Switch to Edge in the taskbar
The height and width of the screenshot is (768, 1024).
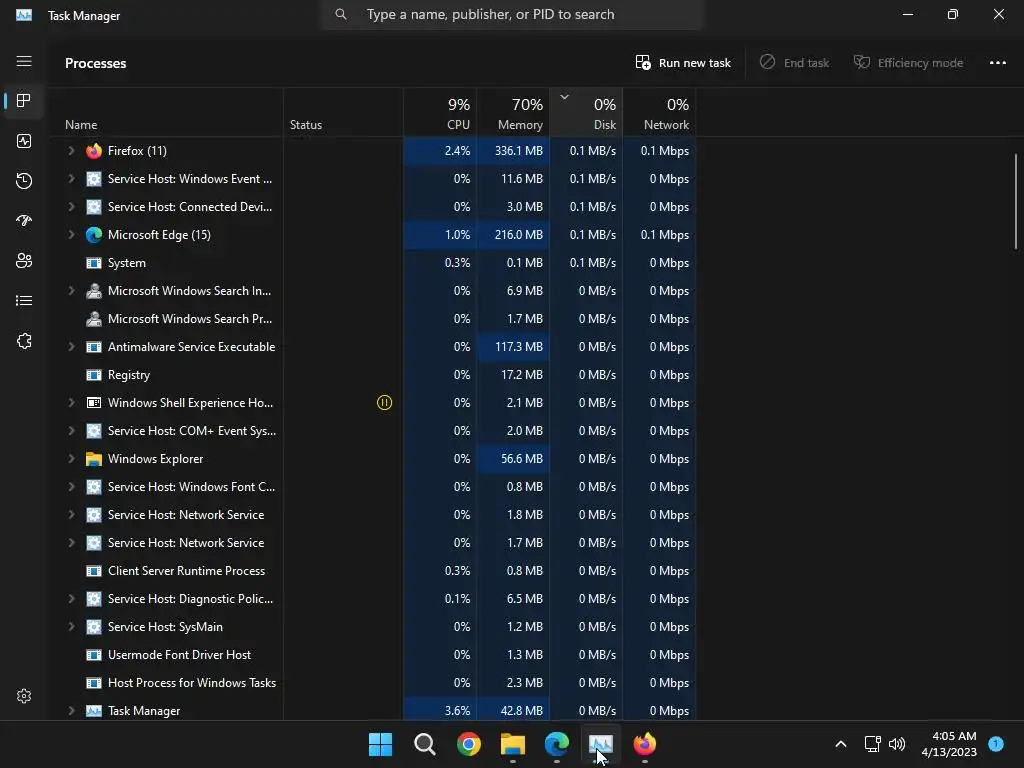click(556, 744)
